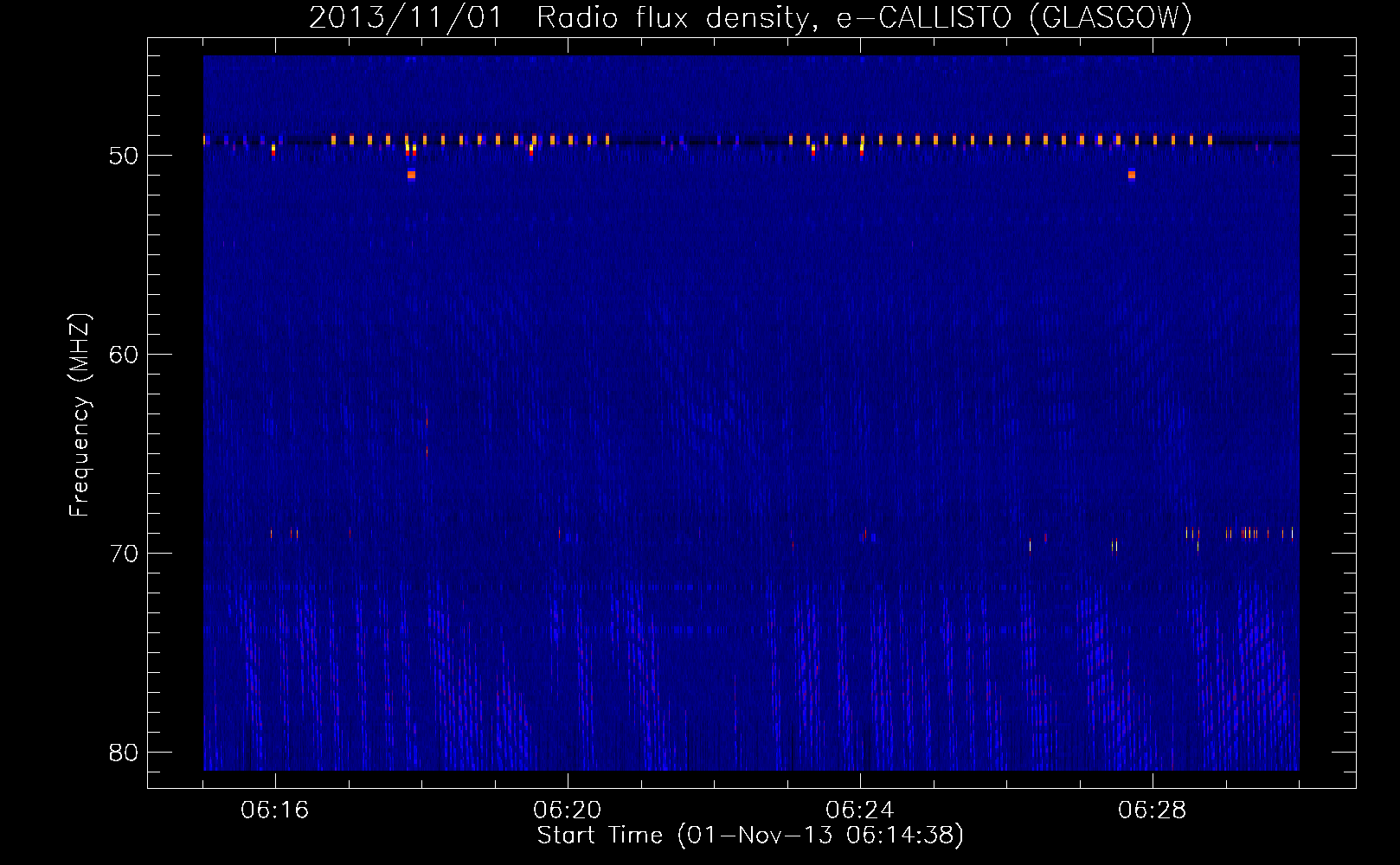Click the 'Frequency (MHZ)' axis label
The width and height of the screenshot is (1400, 865).
80,415
